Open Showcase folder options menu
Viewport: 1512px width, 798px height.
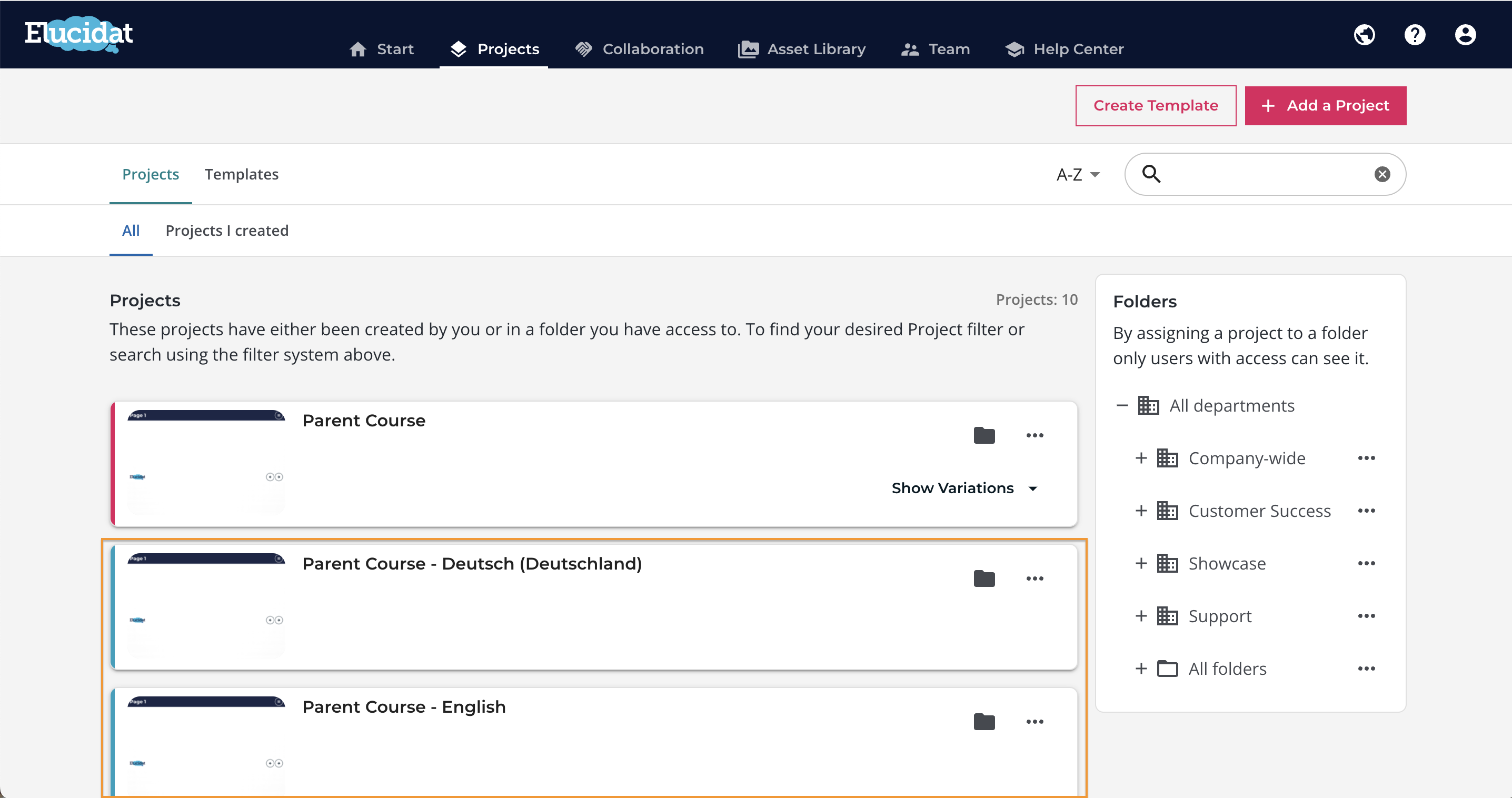click(1366, 563)
